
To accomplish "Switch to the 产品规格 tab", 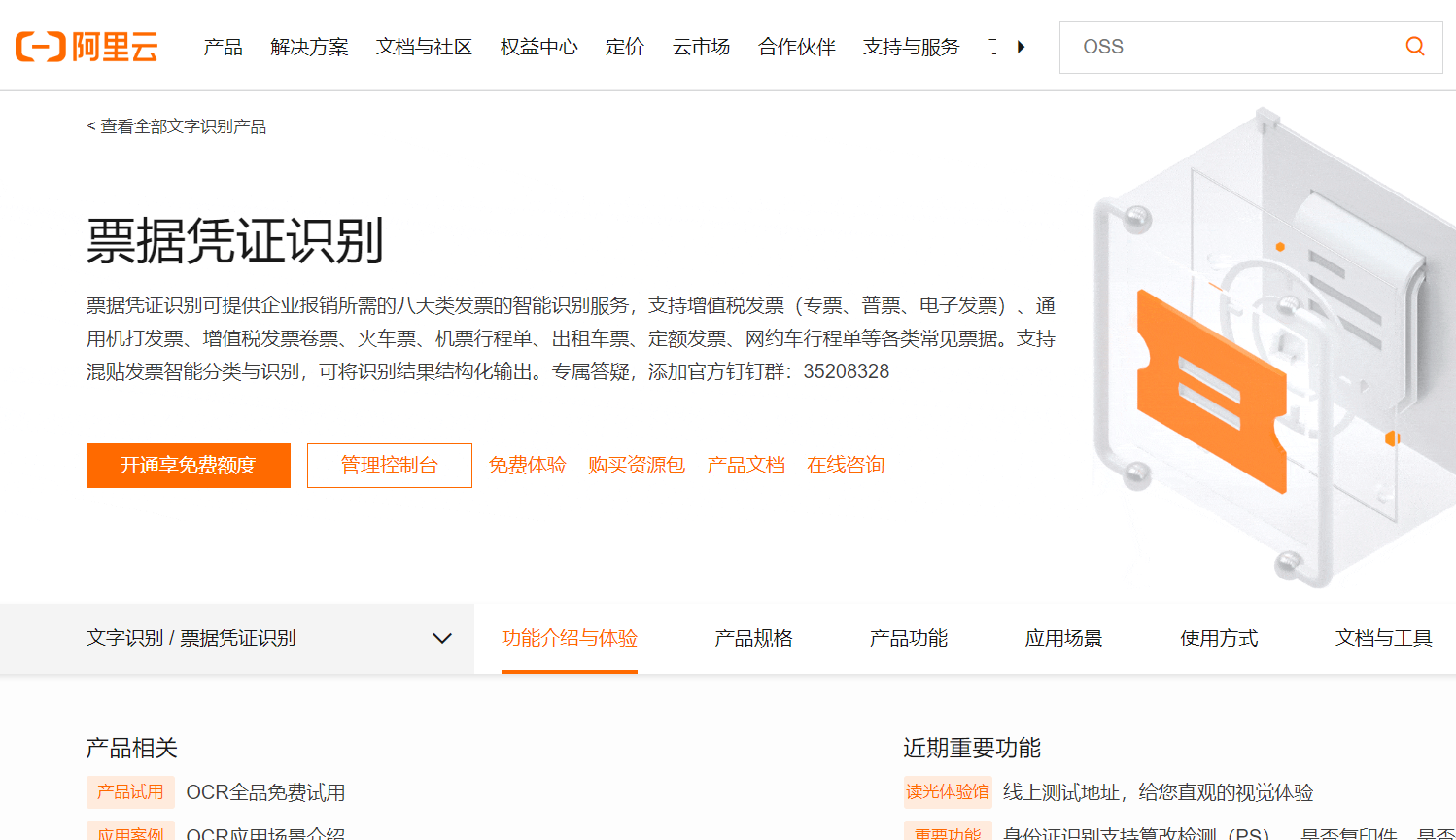I will (753, 638).
